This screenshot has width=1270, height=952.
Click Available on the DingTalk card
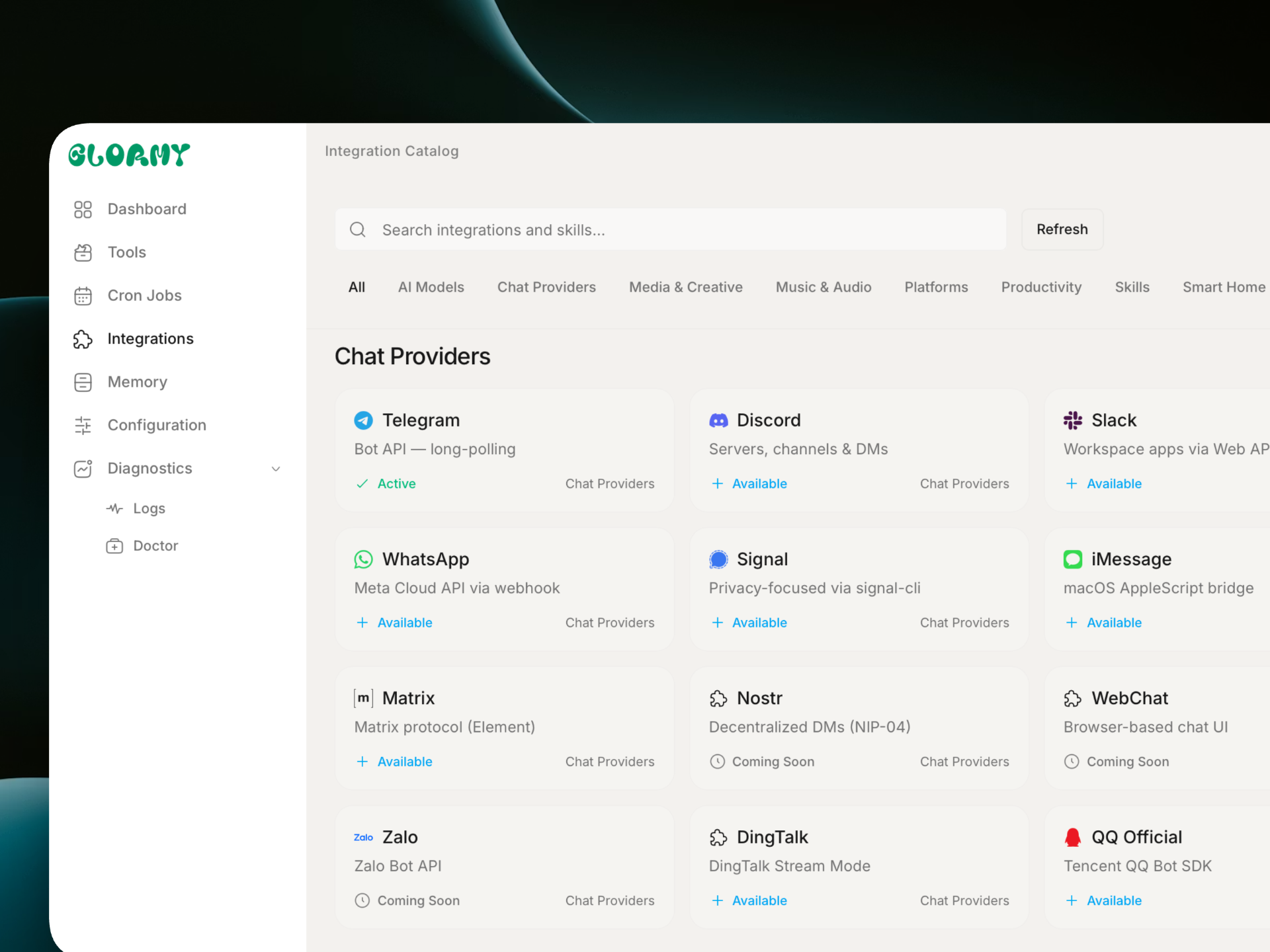(759, 900)
